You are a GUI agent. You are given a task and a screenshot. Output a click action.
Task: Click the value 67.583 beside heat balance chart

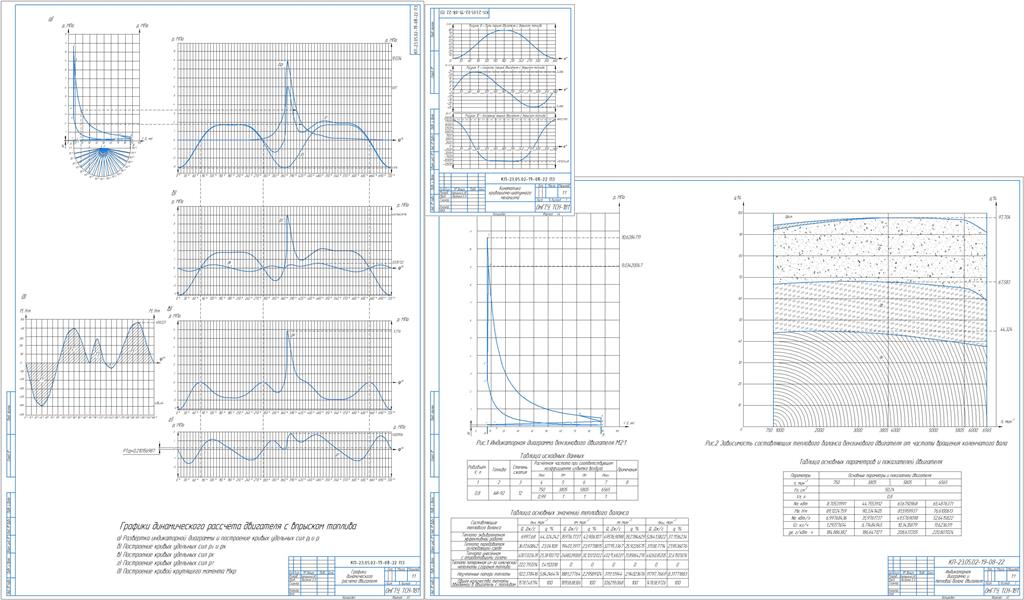[1004, 282]
